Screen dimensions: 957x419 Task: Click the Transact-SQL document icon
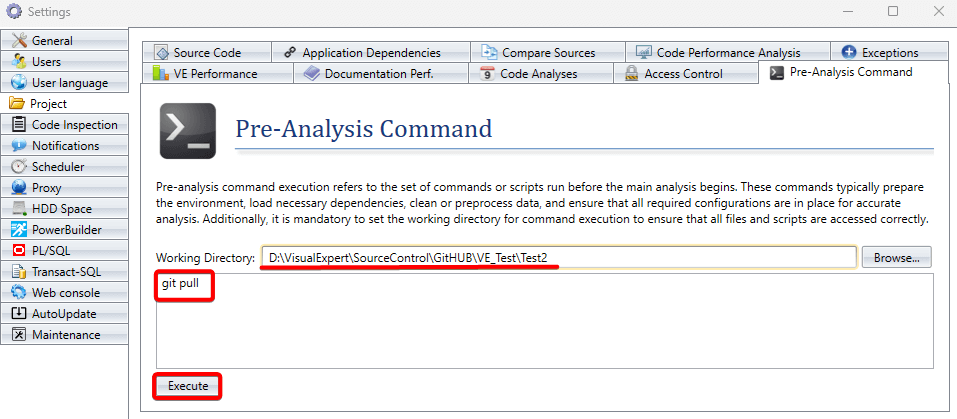[20, 272]
